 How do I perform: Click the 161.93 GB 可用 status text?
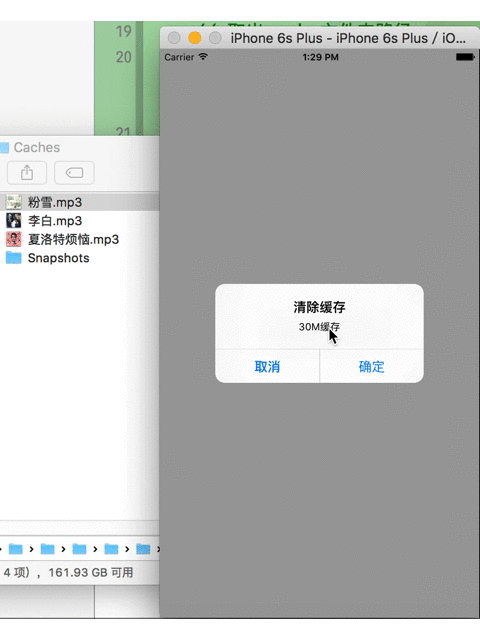tap(91, 573)
